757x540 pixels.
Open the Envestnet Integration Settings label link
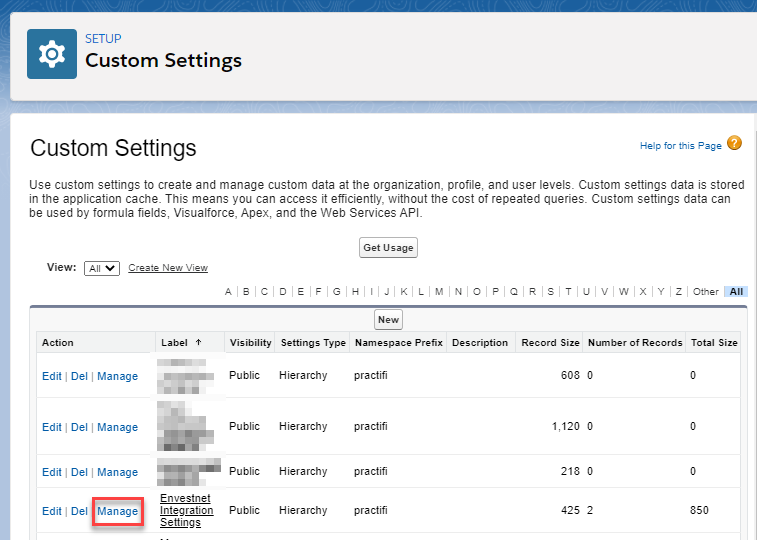(x=186, y=510)
